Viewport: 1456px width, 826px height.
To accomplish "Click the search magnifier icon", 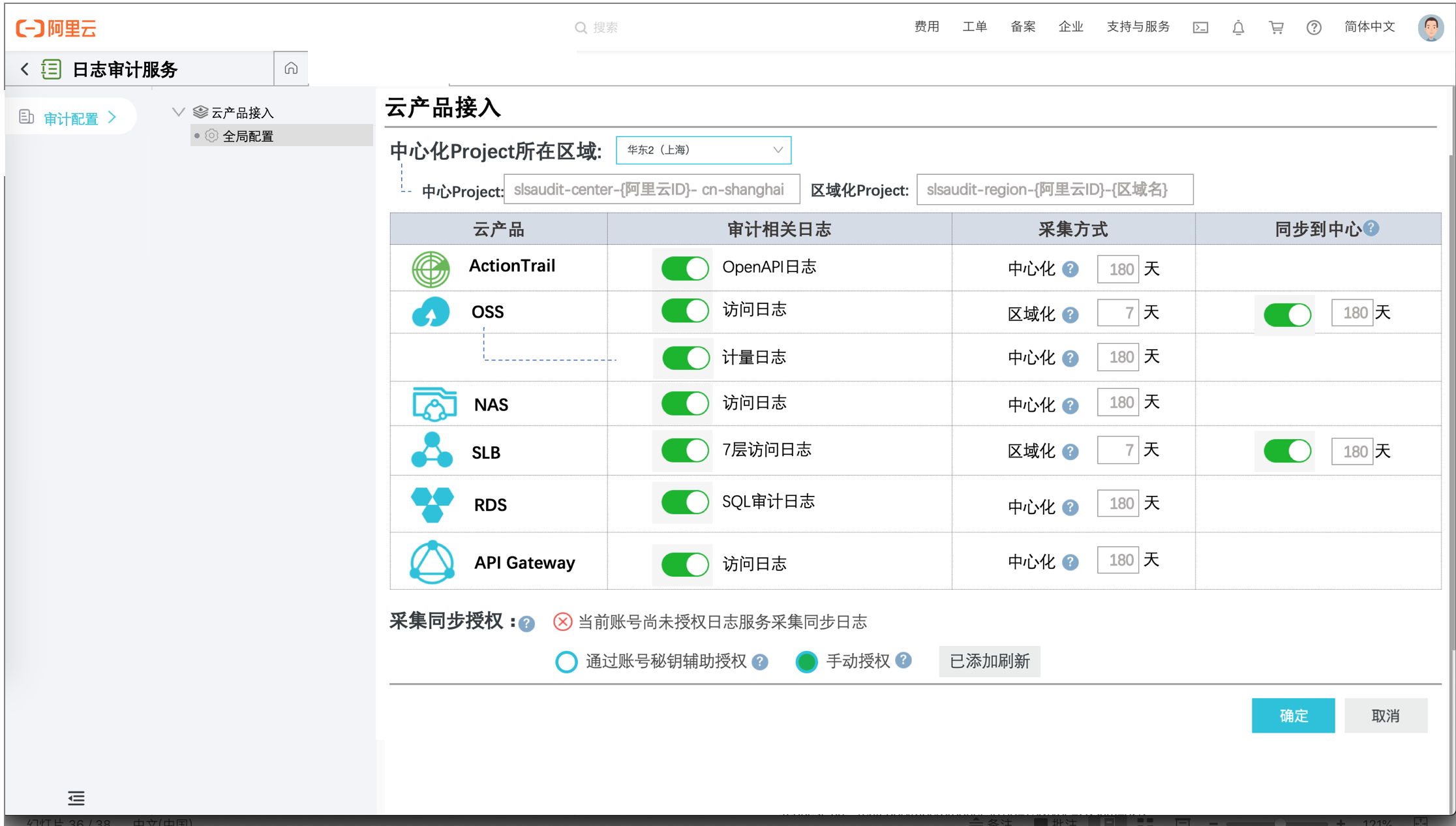I will 581,27.
